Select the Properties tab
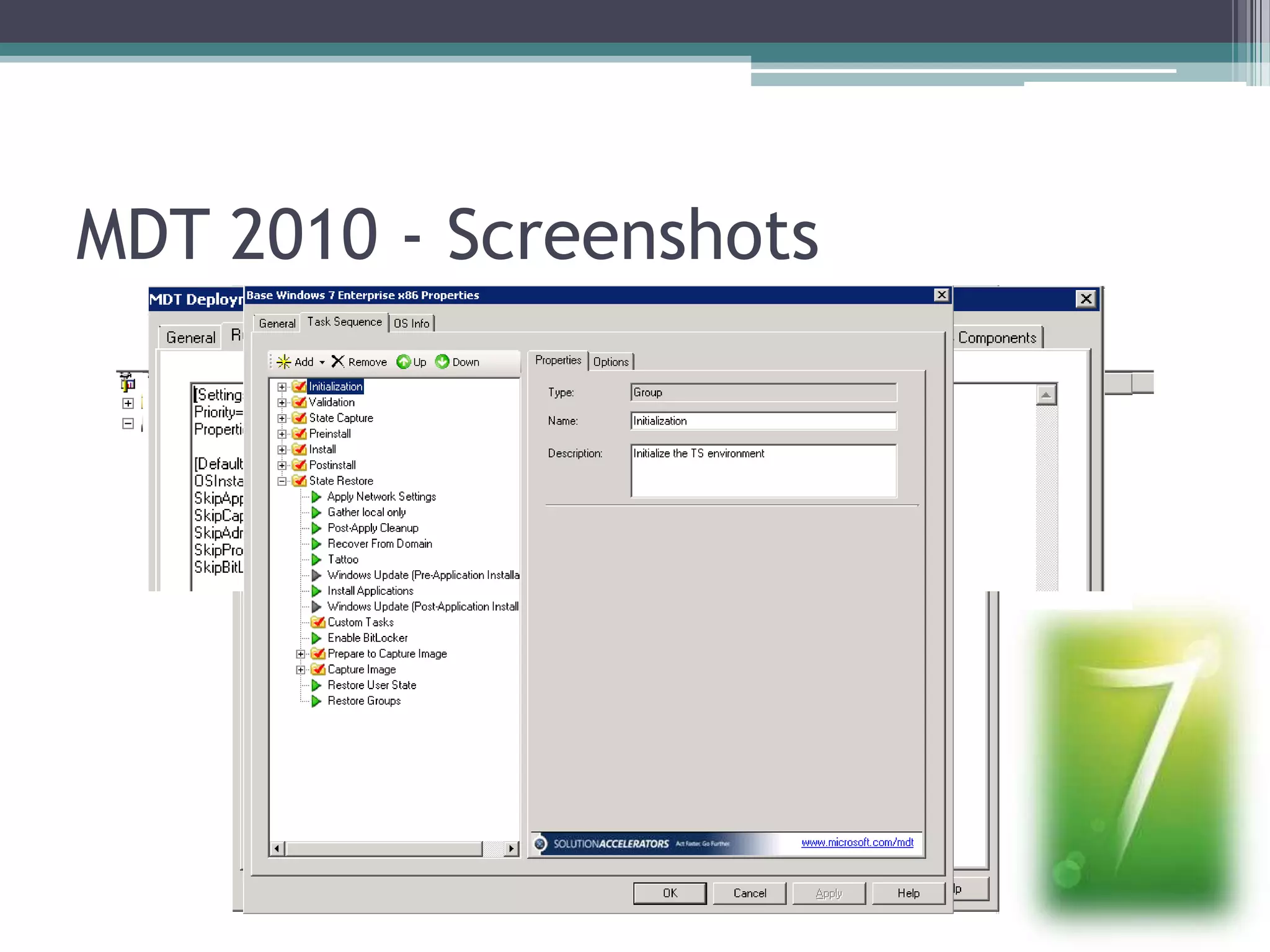The height and width of the screenshot is (952, 1270). [558, 361]
